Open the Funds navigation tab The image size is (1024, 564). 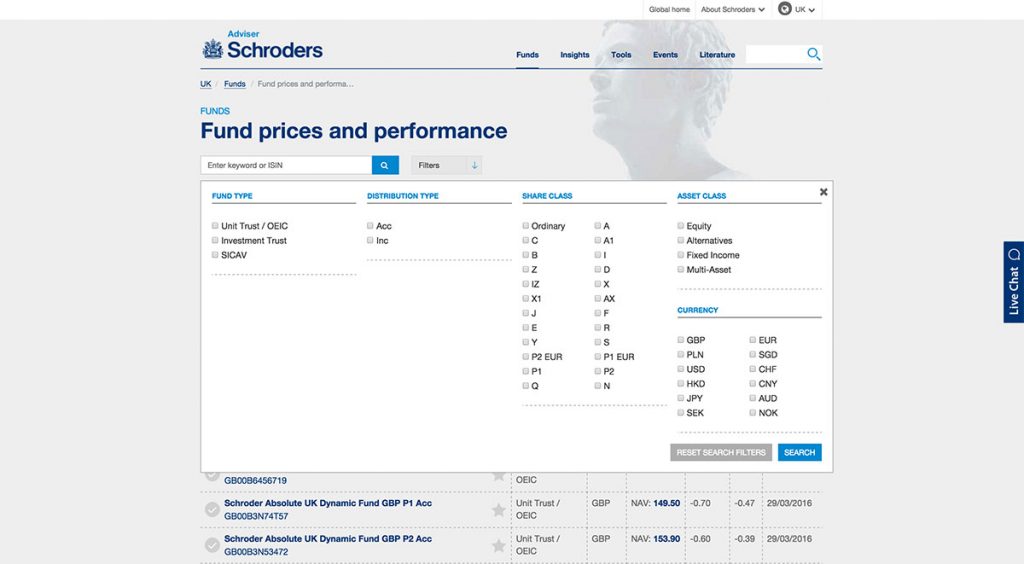(527, 55)
